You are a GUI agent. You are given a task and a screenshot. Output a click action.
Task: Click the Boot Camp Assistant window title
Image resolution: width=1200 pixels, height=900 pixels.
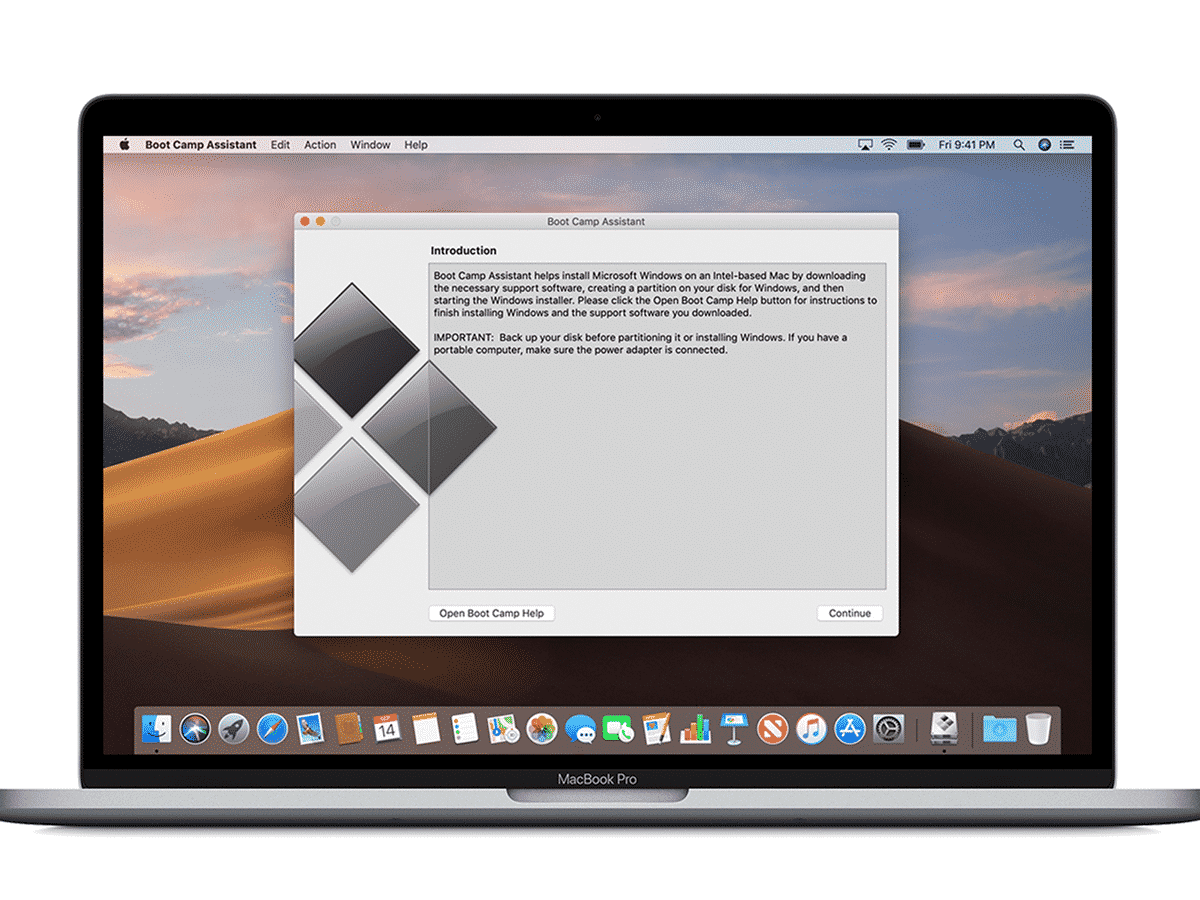point(596,221)
